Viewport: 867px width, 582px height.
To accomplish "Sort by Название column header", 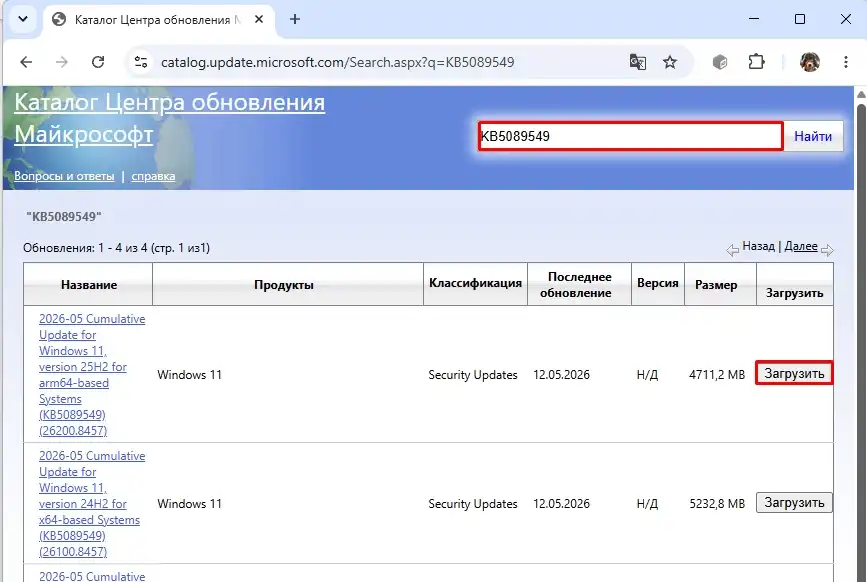I will (88, 285).
